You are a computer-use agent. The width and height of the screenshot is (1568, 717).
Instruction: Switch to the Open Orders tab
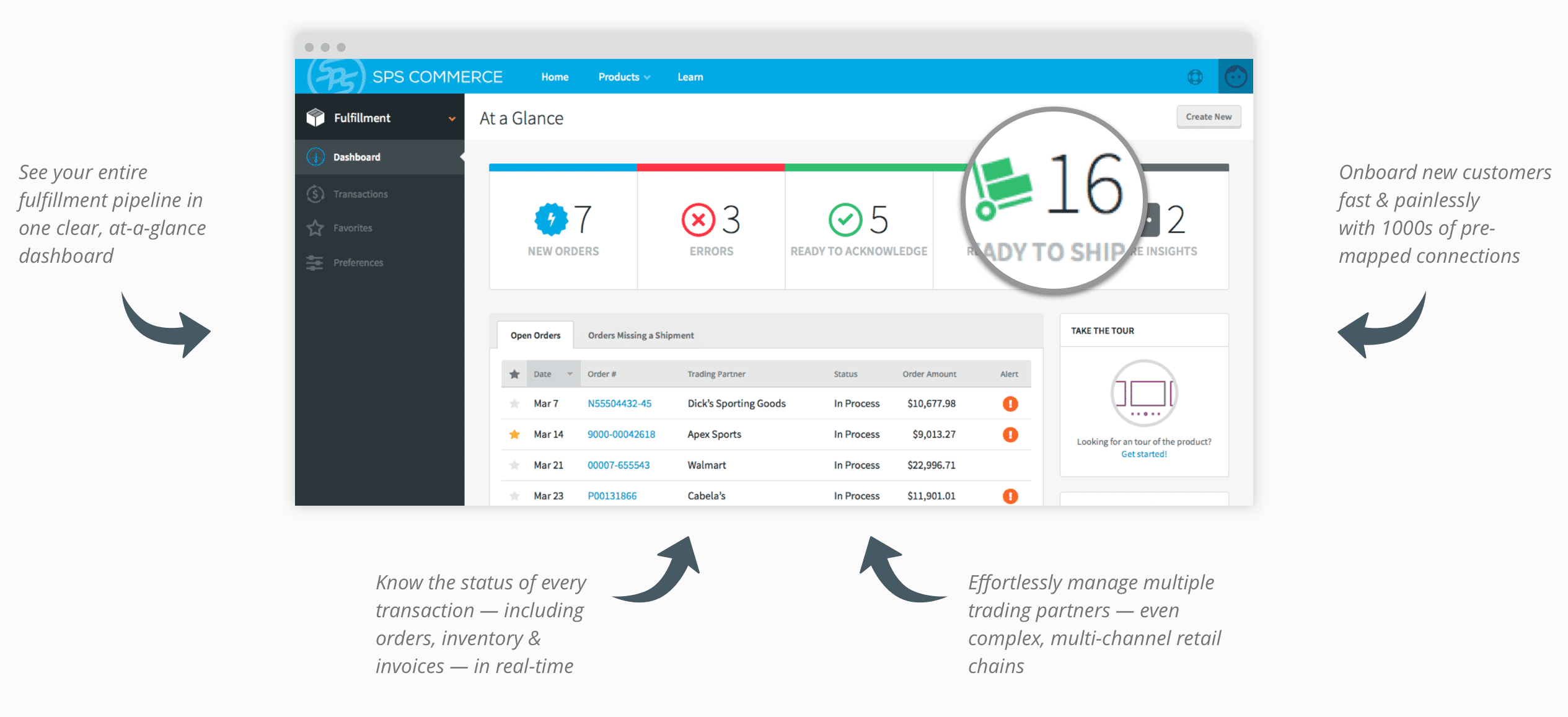535,335
